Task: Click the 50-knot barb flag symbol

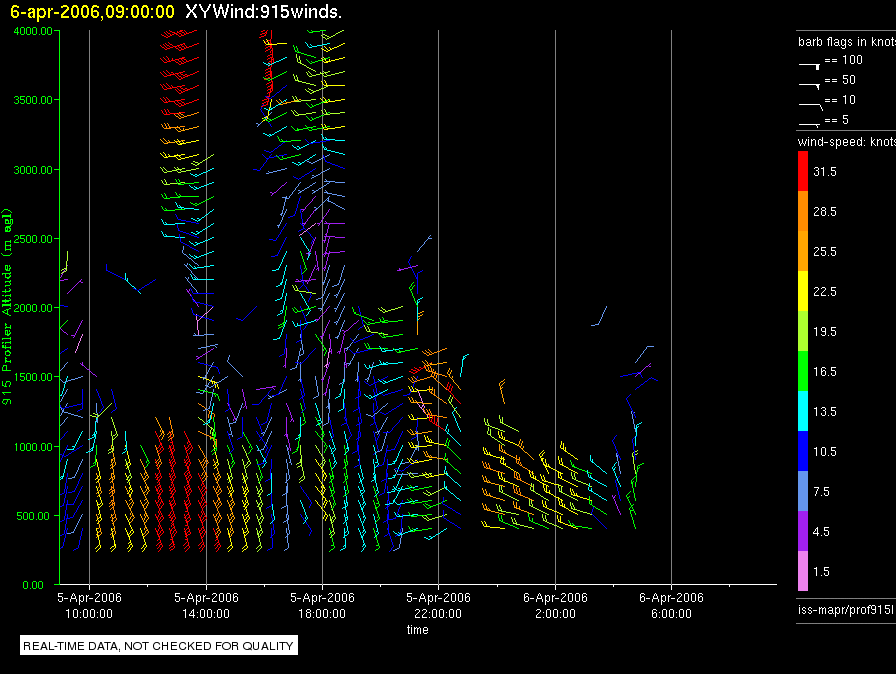Action: click(810, 84)
